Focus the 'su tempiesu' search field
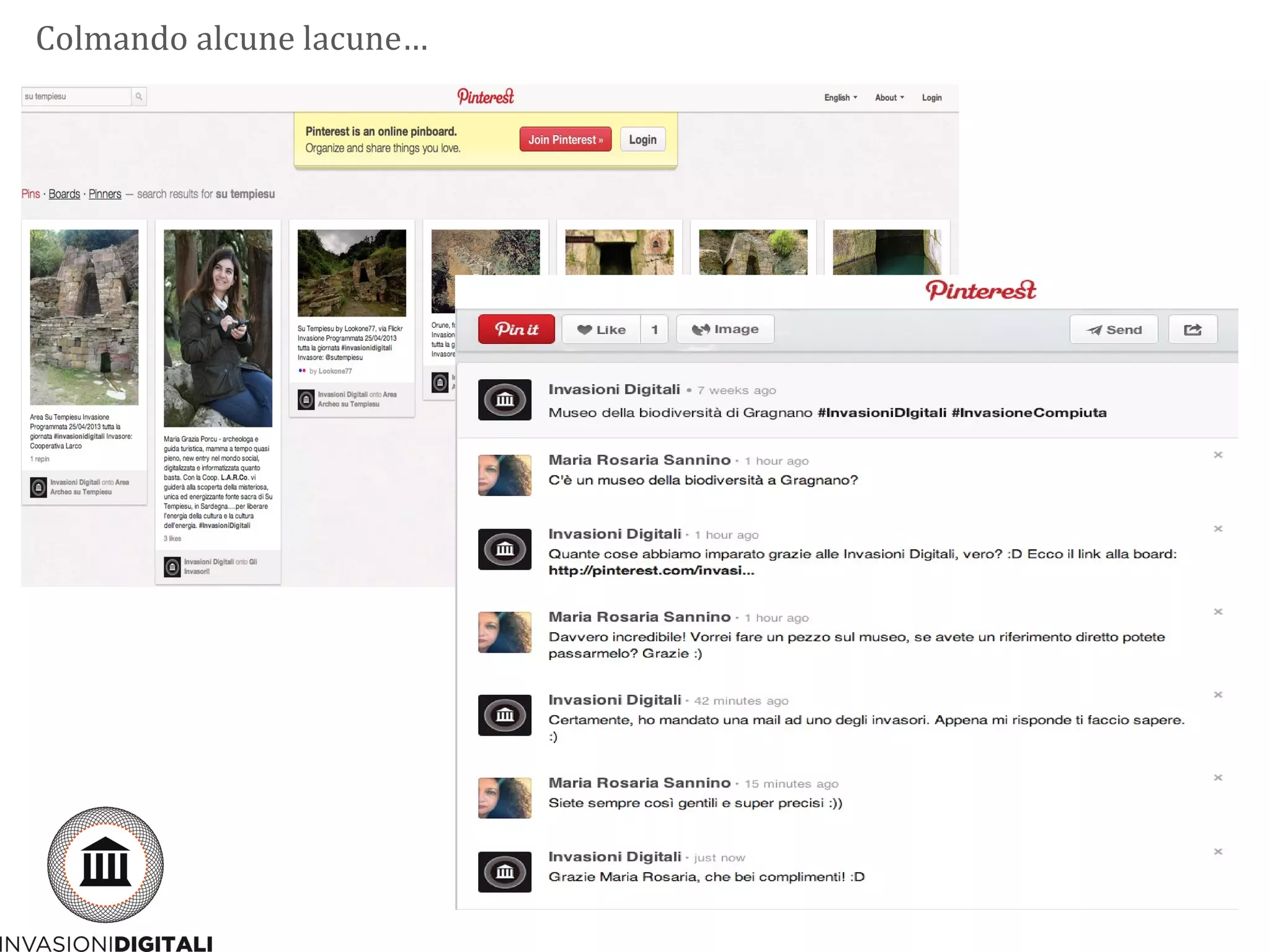 pos(76,97)
